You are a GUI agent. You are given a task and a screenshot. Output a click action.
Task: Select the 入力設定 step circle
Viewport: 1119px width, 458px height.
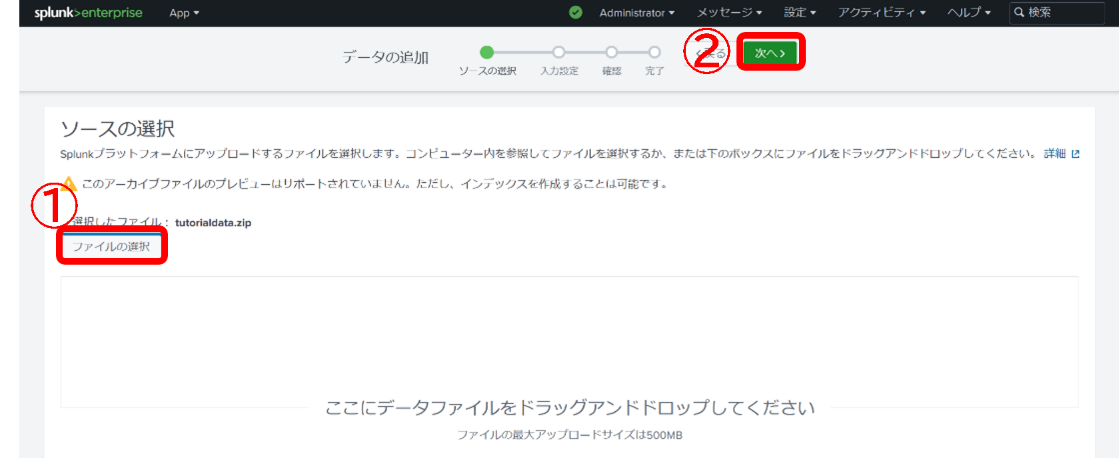(x=559, y=52)
